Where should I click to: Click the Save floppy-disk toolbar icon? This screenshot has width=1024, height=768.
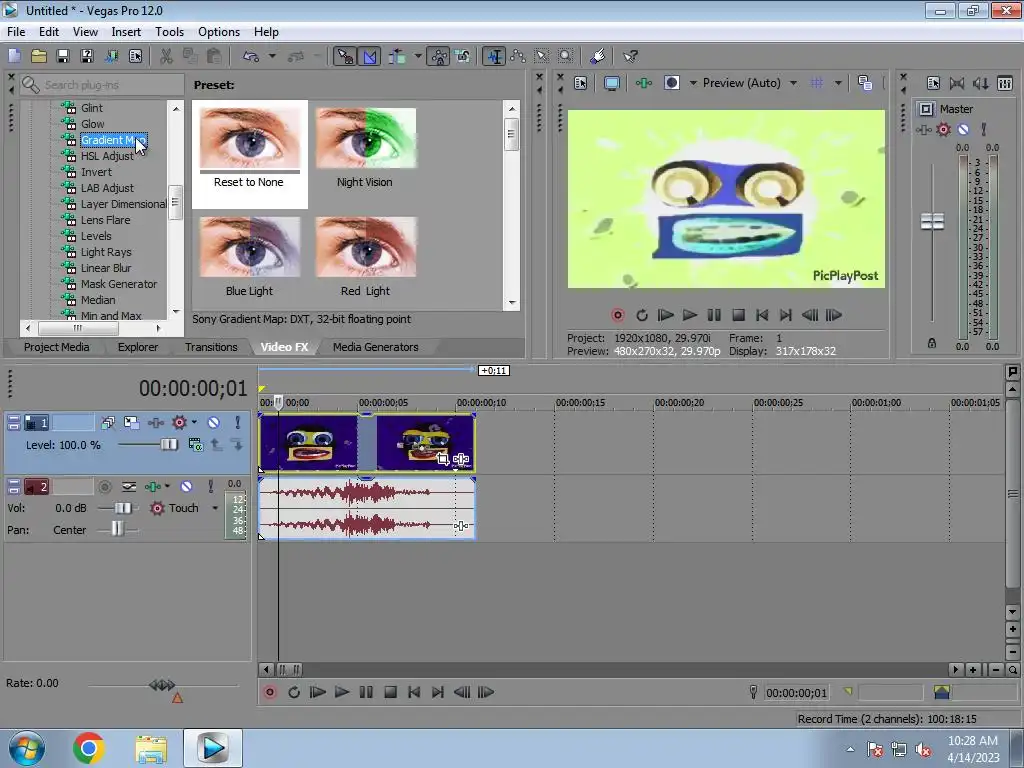pos(63,56)
